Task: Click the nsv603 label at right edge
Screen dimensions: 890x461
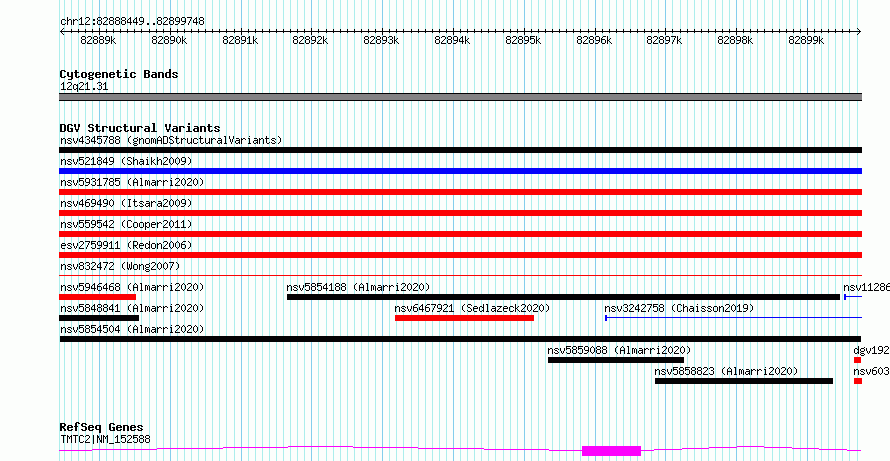Action: click(x=872, y=371)
